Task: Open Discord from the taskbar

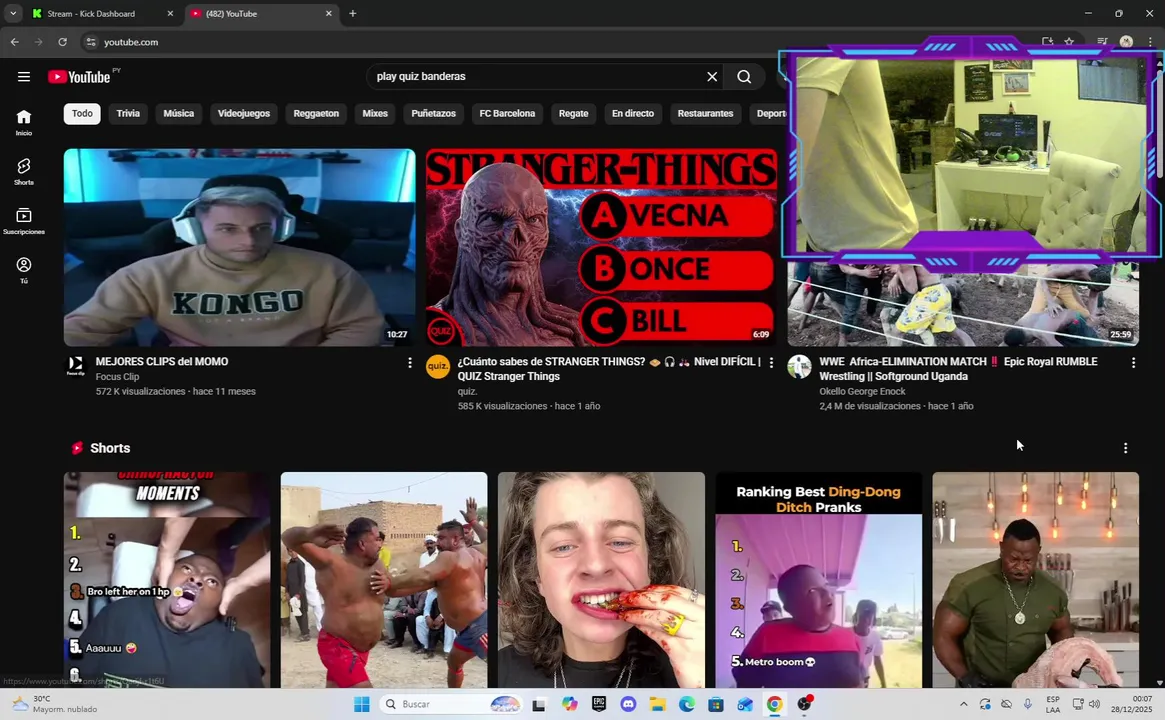Action: 628,704
